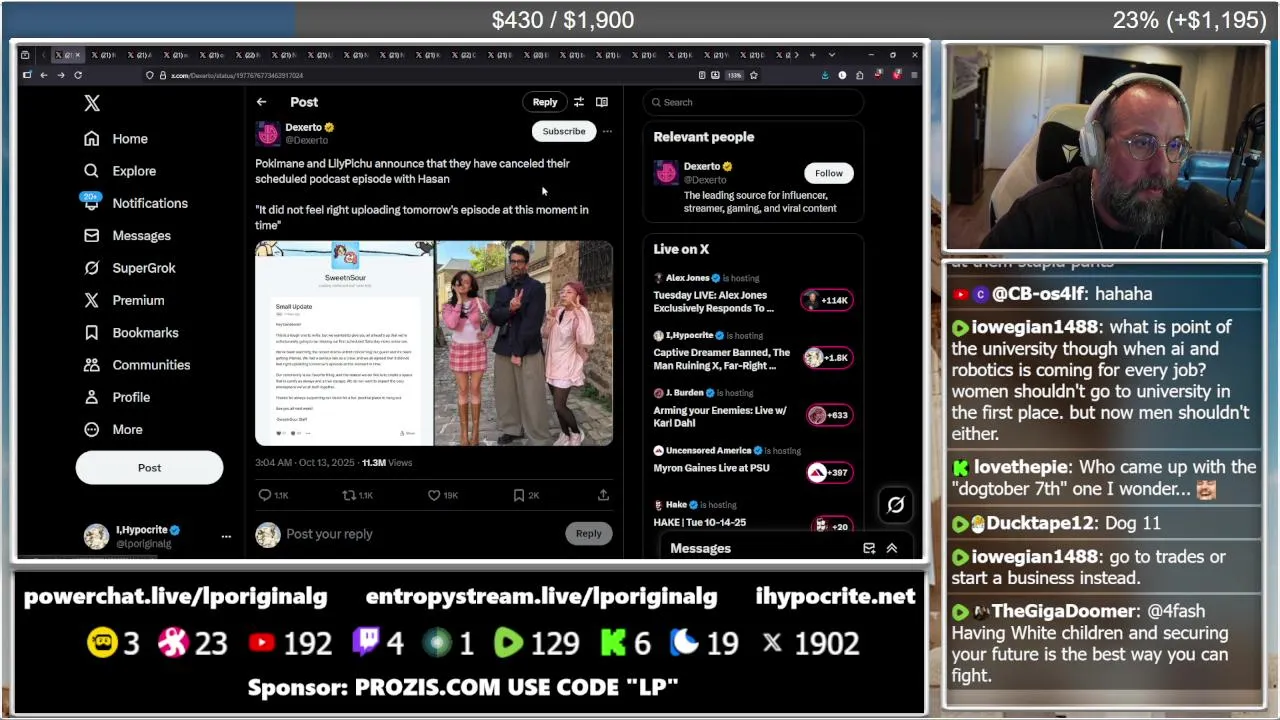Open the list all tabs dropdown arrow

click(831, 55)
